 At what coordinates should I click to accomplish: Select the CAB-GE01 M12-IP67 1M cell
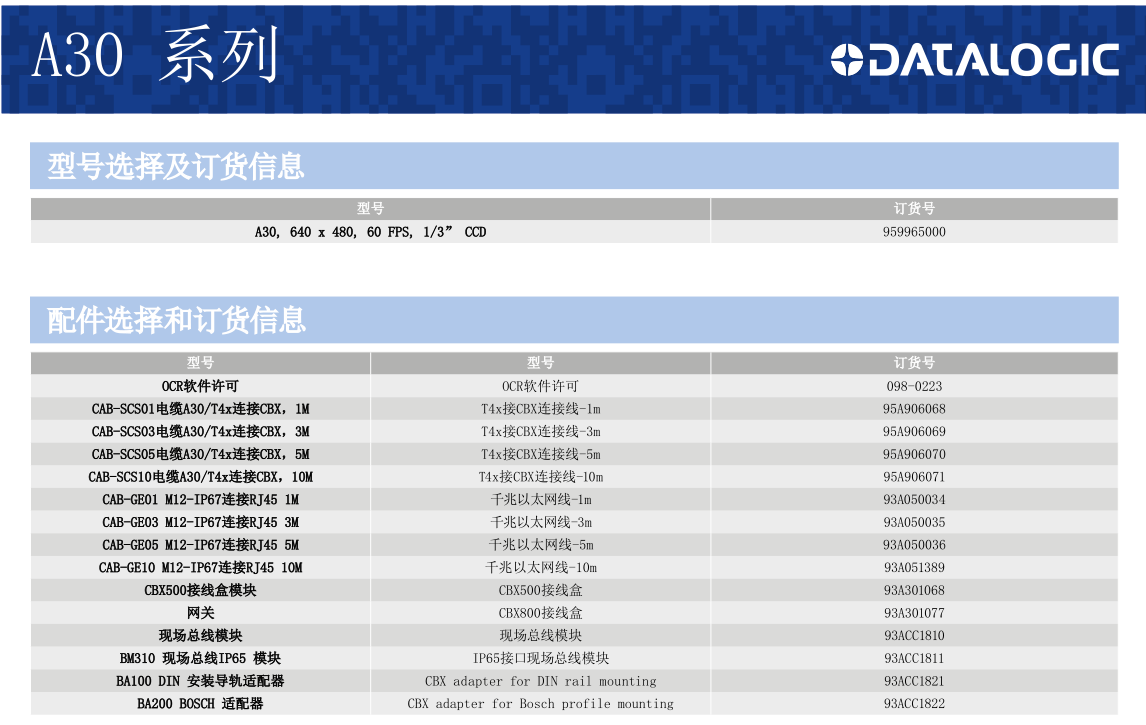click(200, 500)
